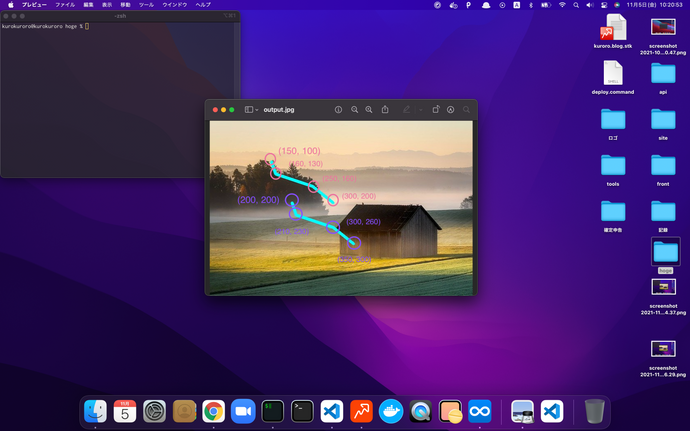Click the zoom in magnifier in Preview
This screenshot has height=431, width=690.
[x=369, y=110]
